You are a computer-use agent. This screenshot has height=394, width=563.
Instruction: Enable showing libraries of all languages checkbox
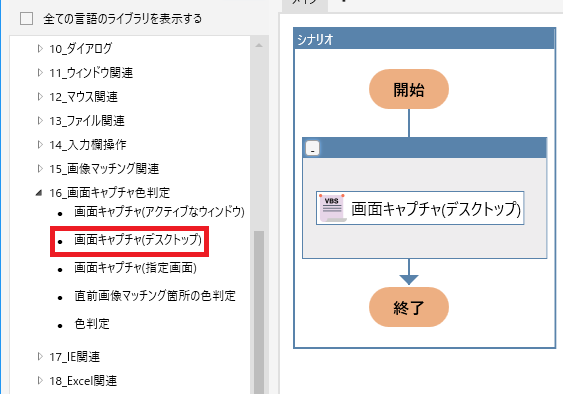tap(27, 18)
